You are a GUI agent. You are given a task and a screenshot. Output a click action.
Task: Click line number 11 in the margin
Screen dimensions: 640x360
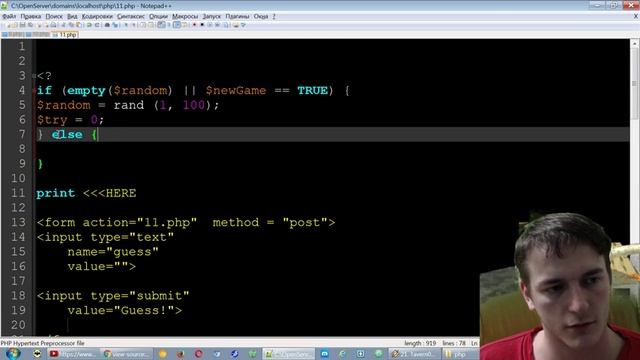click(x=18, y=193)
